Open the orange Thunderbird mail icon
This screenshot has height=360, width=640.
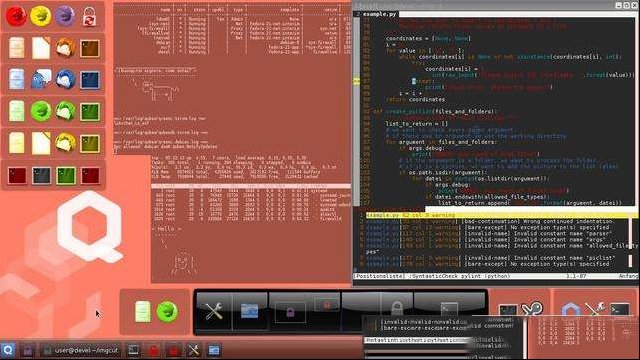(65, 48)
